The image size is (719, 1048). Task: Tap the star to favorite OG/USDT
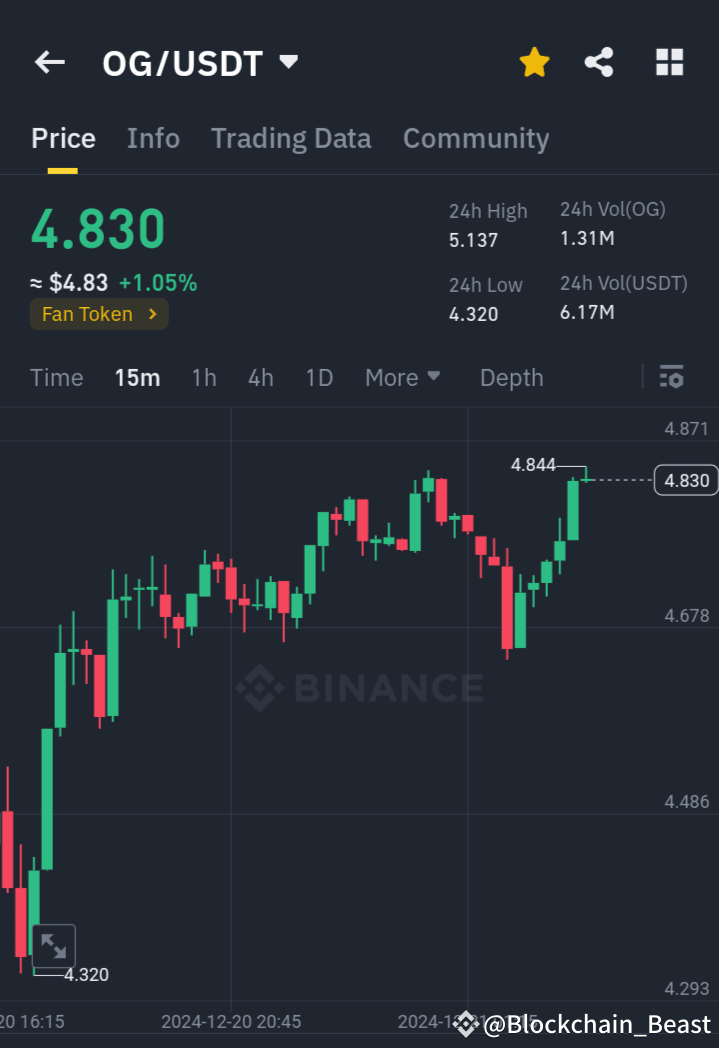534,62
